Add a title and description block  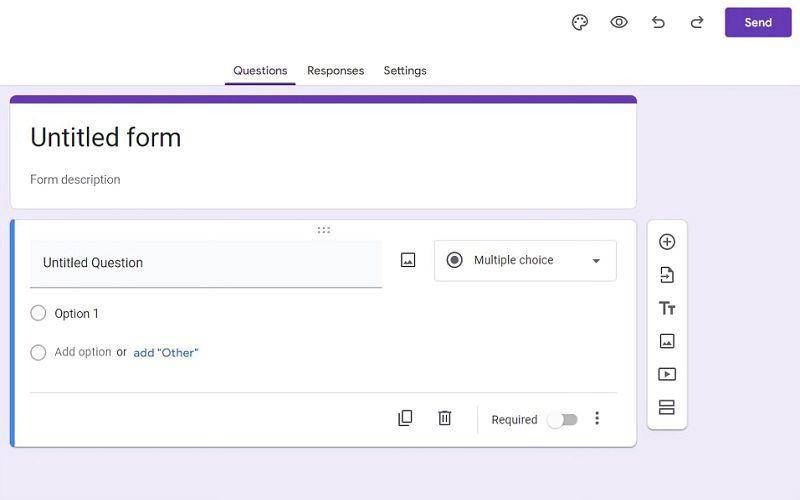667,308
